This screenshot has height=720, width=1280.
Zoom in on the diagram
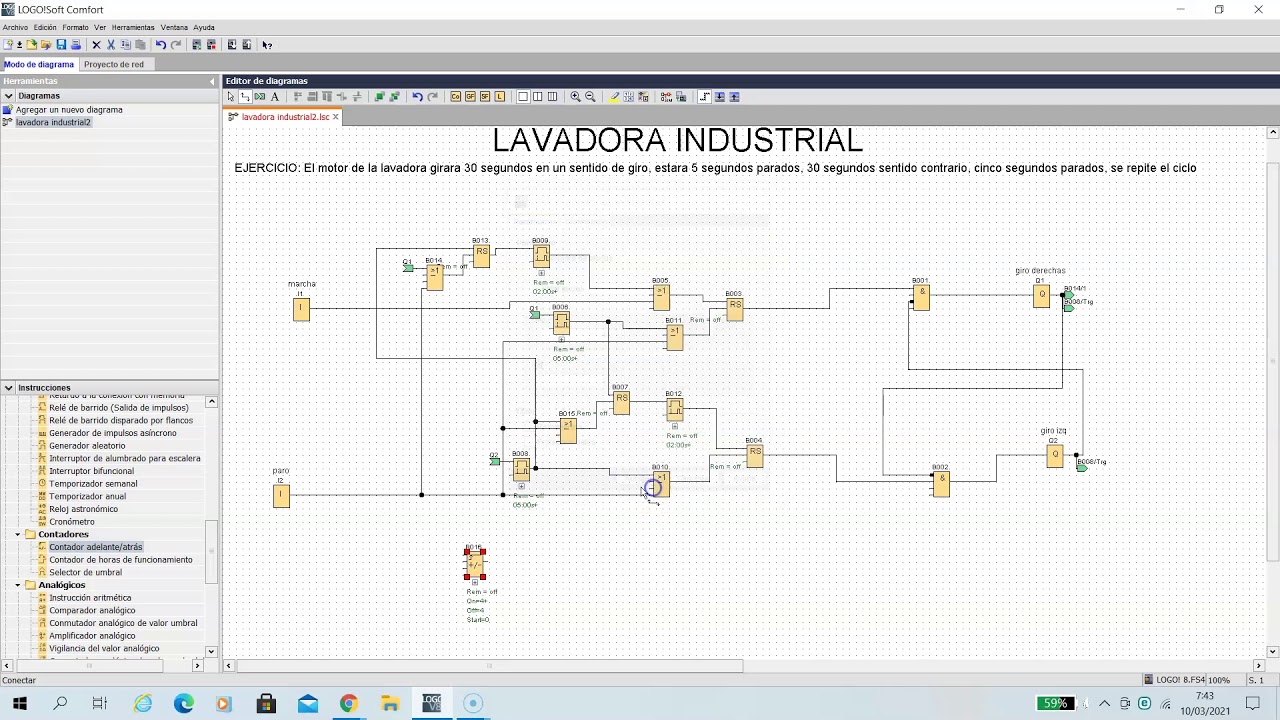tap(575, 97)
